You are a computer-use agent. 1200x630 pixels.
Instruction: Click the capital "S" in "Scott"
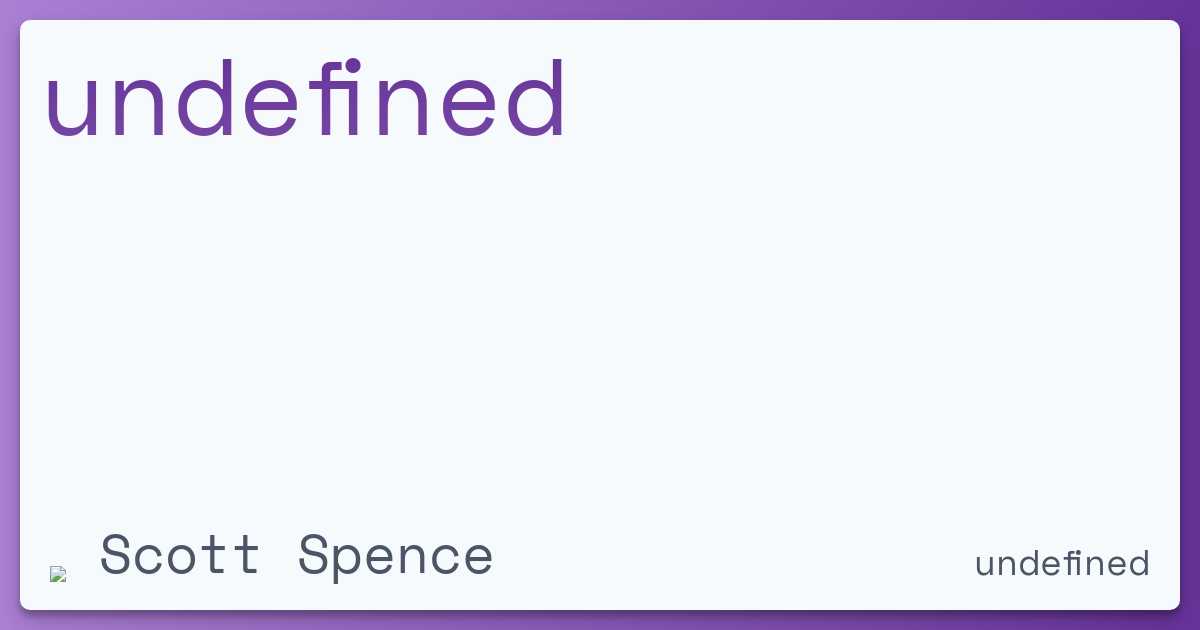(x=118, y=555)
